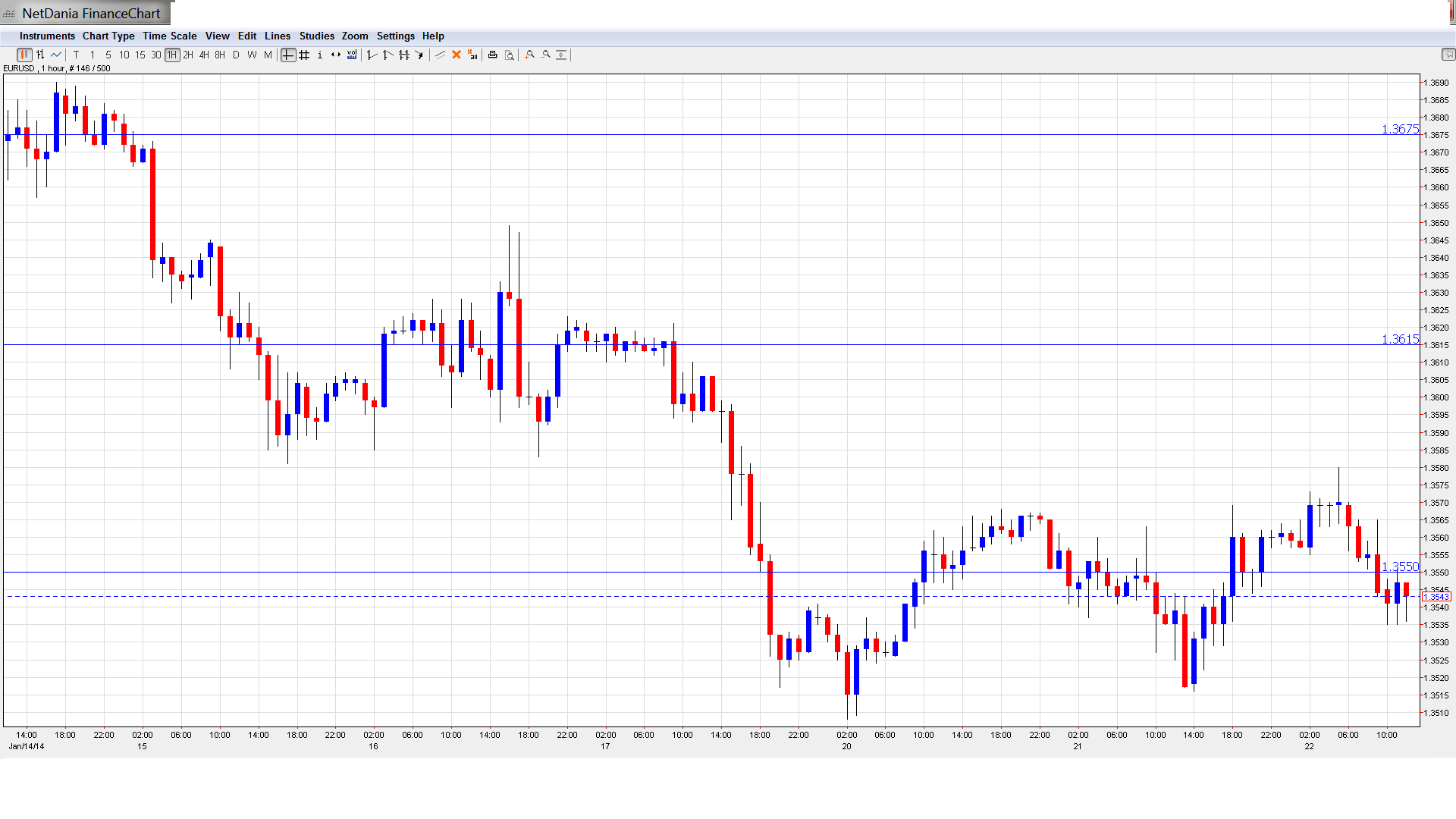Open the Studies menu
Viewport: 1456px width, 819px height.
tap(316, 36)
